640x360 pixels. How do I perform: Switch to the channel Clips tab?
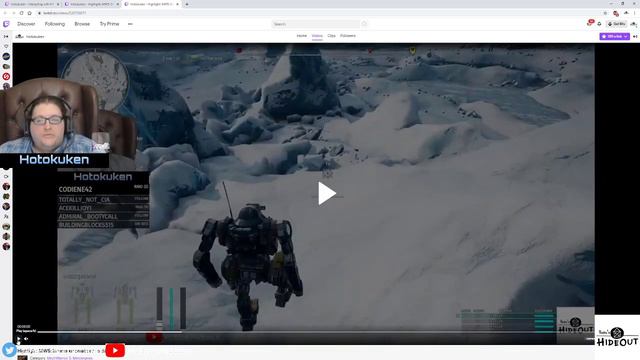coord(331,36)
